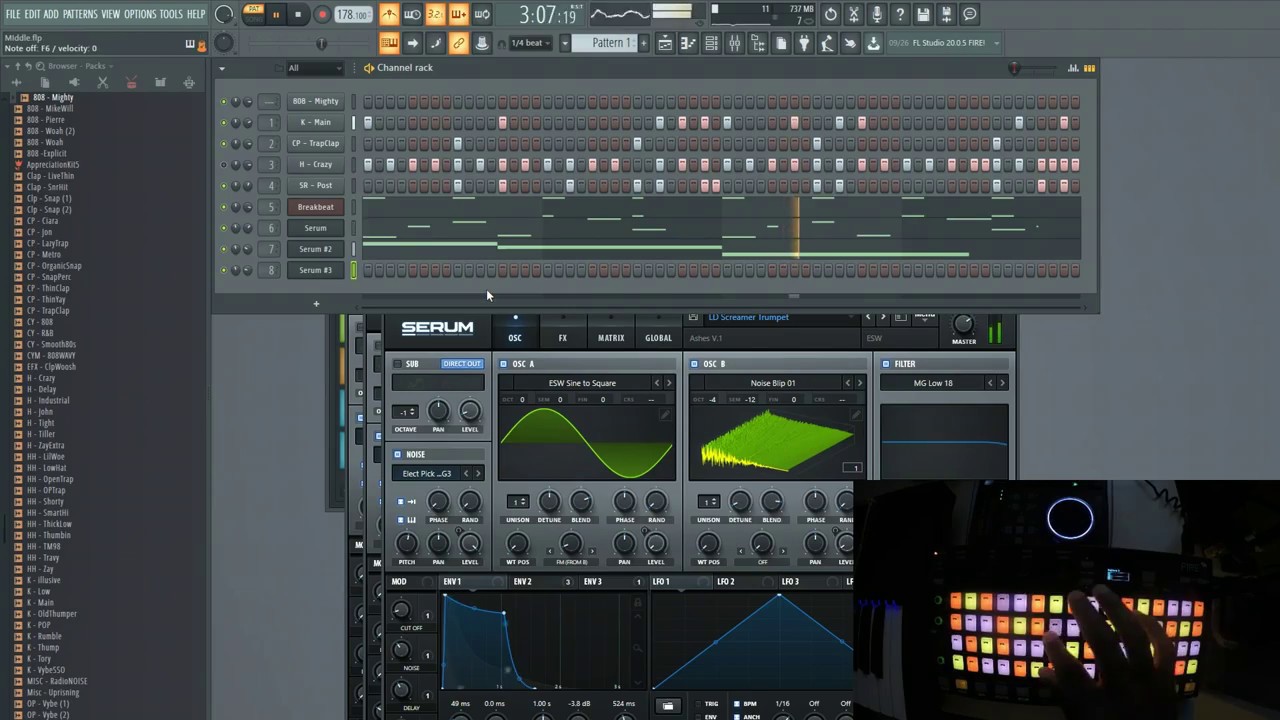Open the mixer view icon
Viewport: 1280px width, 720px height.
click(734, 43)
